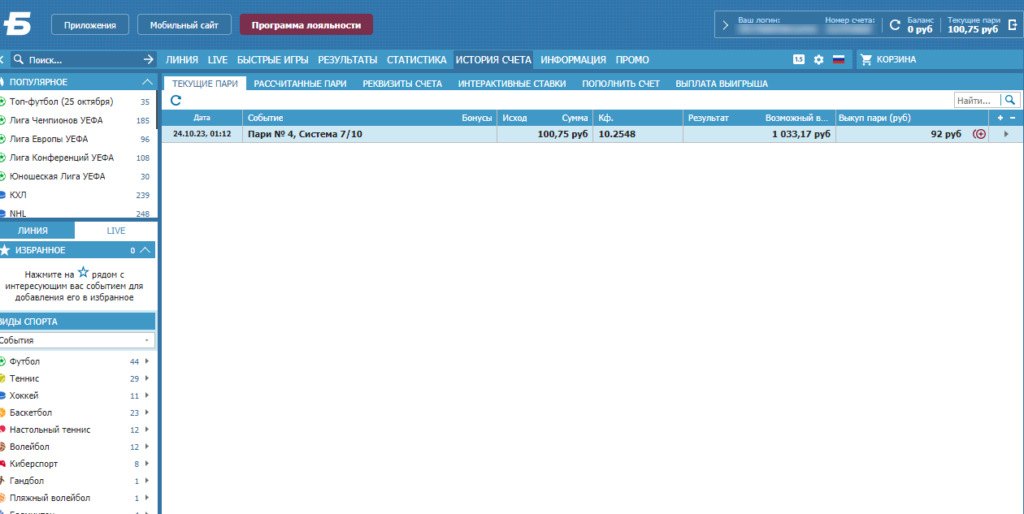Click the Гандбол sport row
The height and width of the screenshot is (514, 1024).
coord(77,481)
